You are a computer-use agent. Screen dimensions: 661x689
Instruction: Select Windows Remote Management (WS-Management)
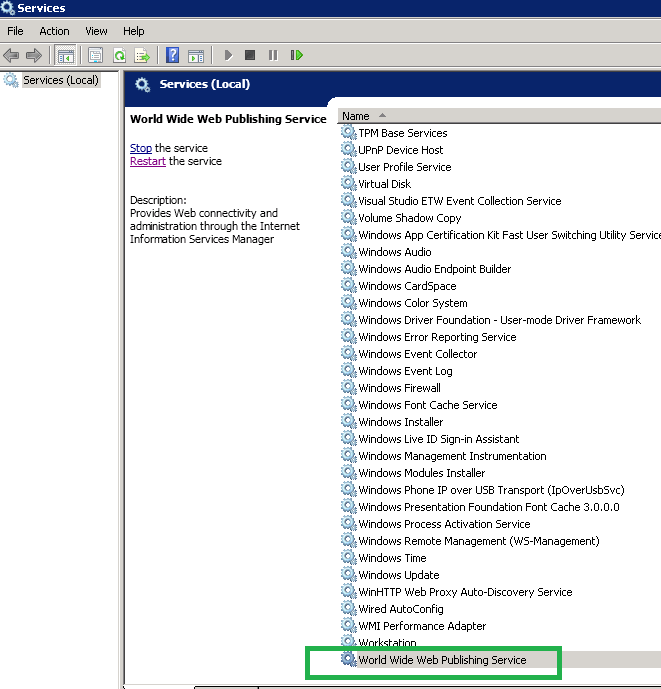[x=479, y=541]
